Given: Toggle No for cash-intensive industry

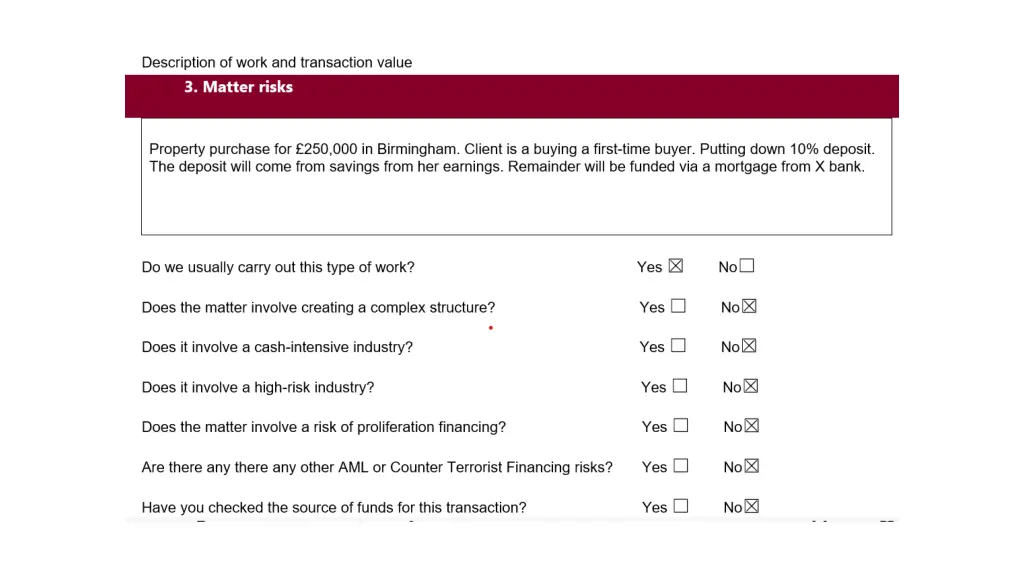Looking at the screenshot, I should [749, 346].
